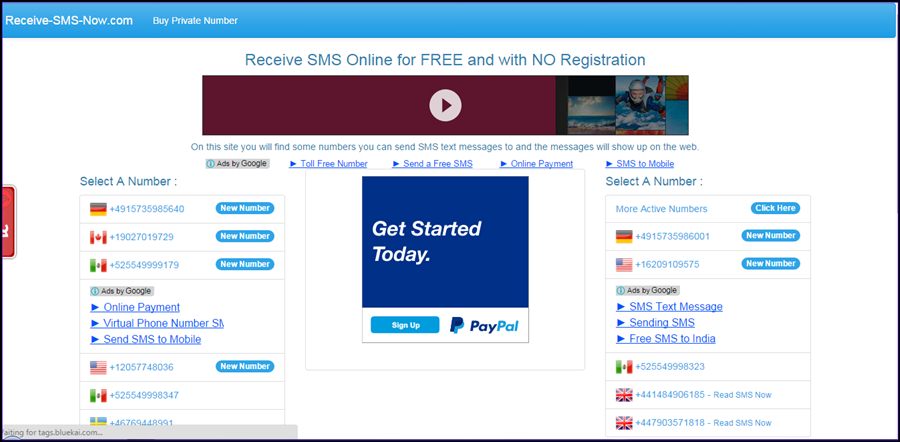Open More Active Numbers entry
The image size is (900, 442).
661,209
